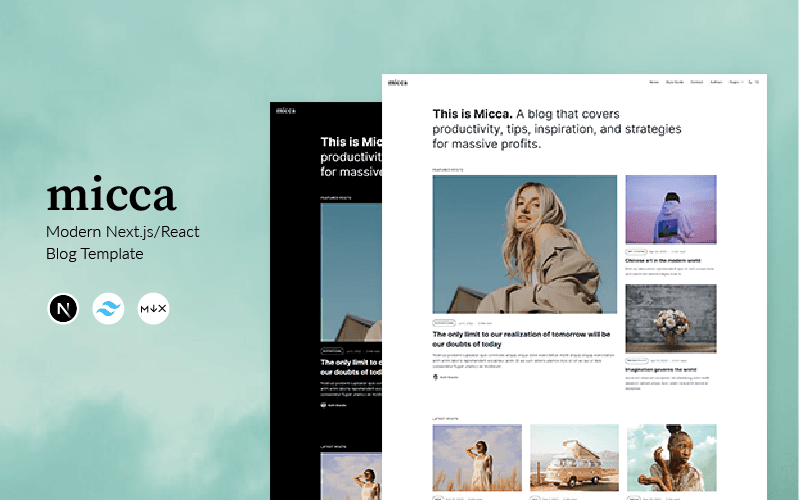This screenshot has height=500, width=800.
Task: Open 'Chinese art in the modern world' post
Action: (x=663, y=261)
